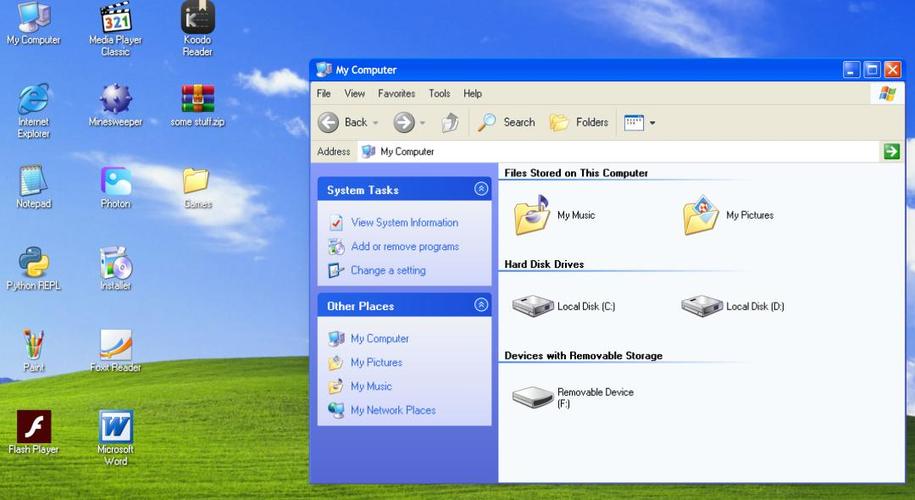This screenshot has width=915, height=500.
Task: Open the Koodo Reader desktop icon
Action: tap(197, 18)
